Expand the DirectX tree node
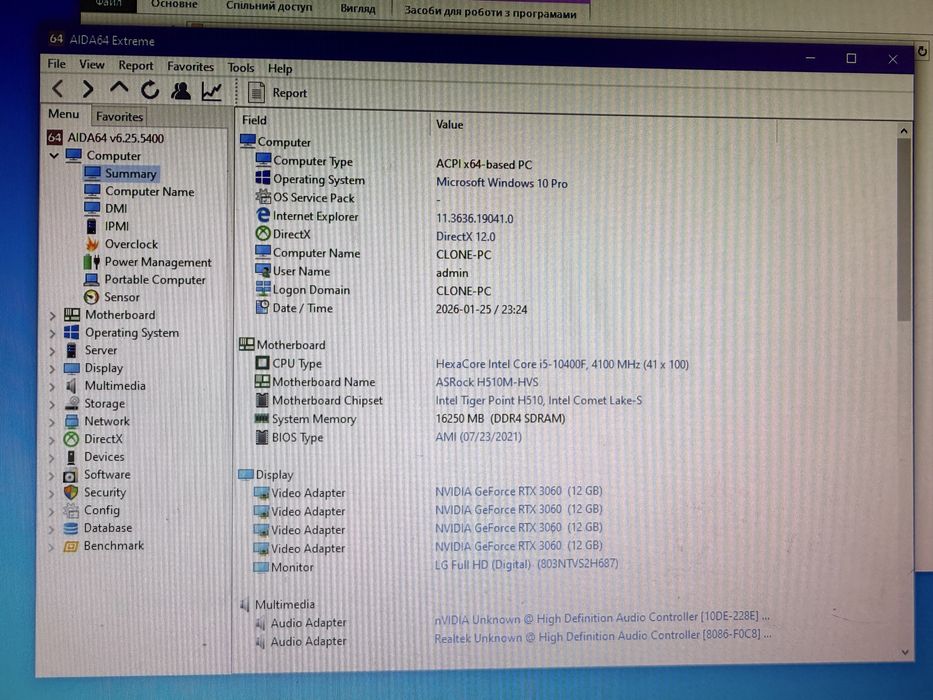 [52, 440]
